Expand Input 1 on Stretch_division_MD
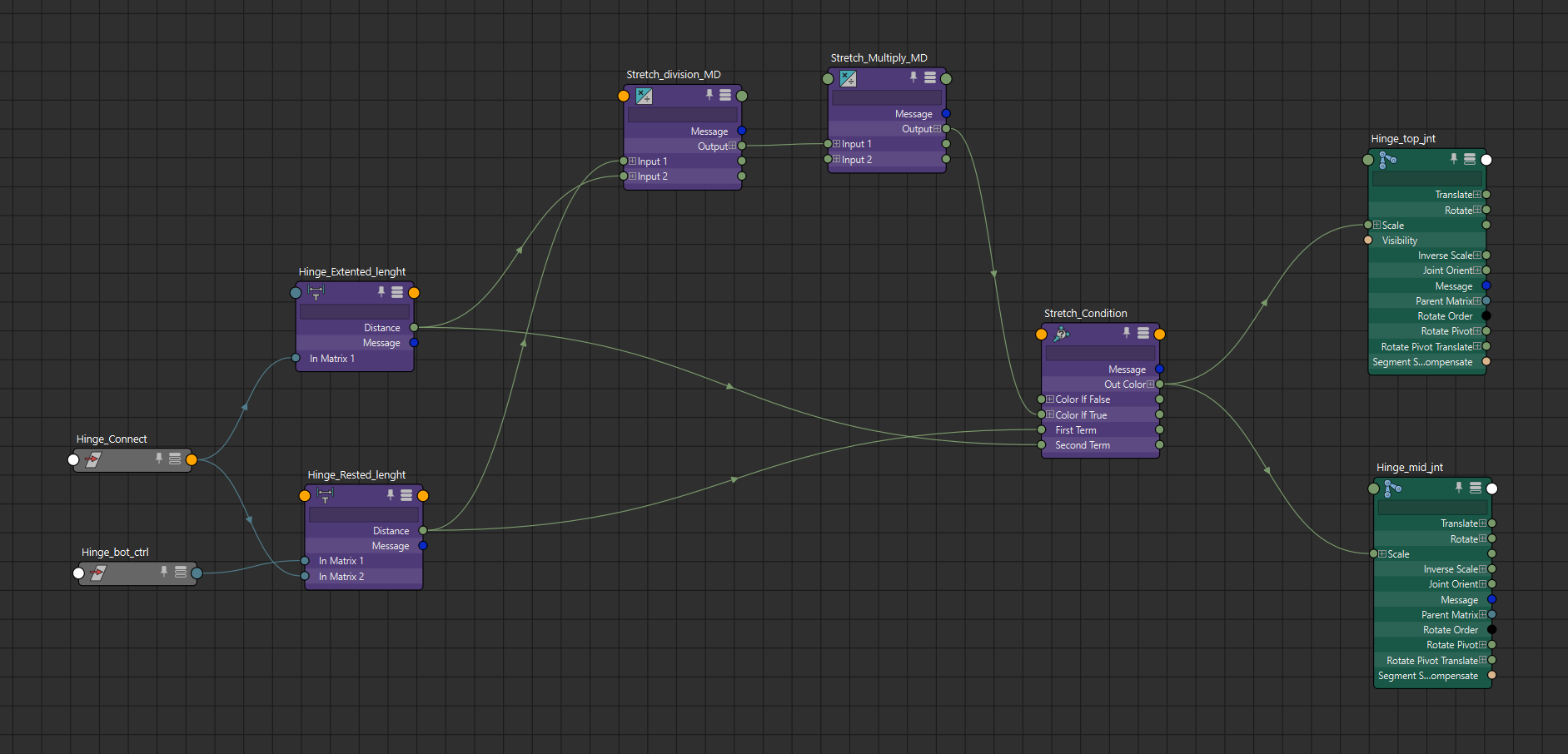 coord(633,161)
